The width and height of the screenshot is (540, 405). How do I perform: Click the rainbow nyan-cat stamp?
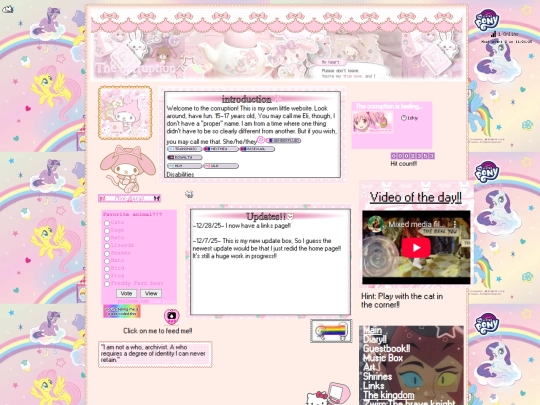pos(331,331)
